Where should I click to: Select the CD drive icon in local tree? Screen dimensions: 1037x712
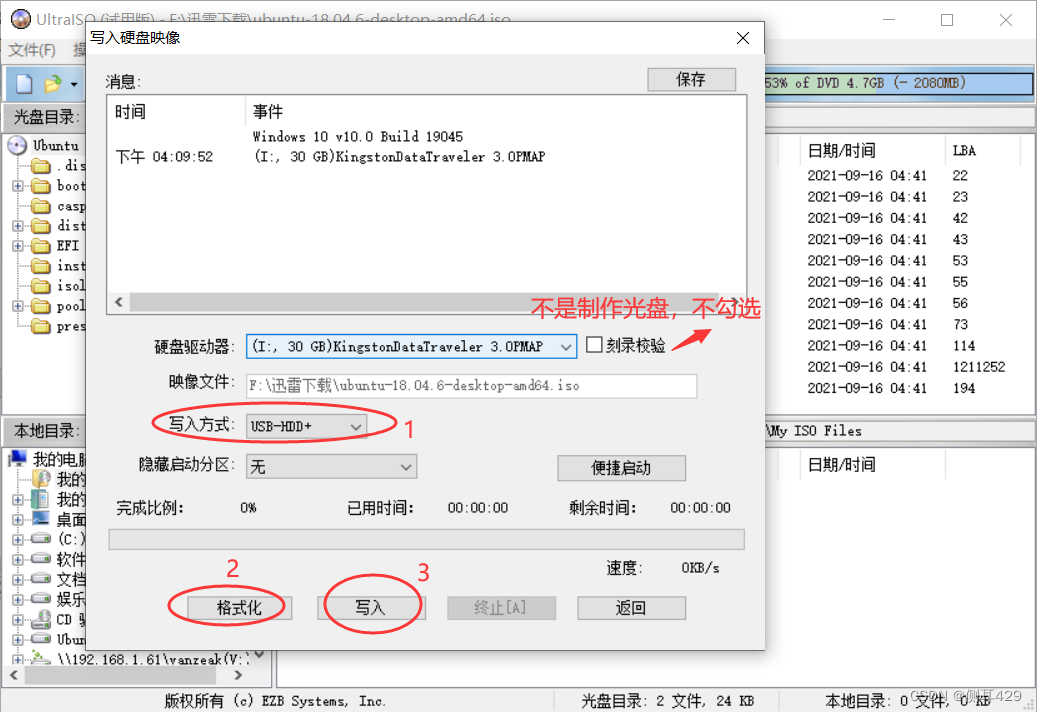(41, 619)
